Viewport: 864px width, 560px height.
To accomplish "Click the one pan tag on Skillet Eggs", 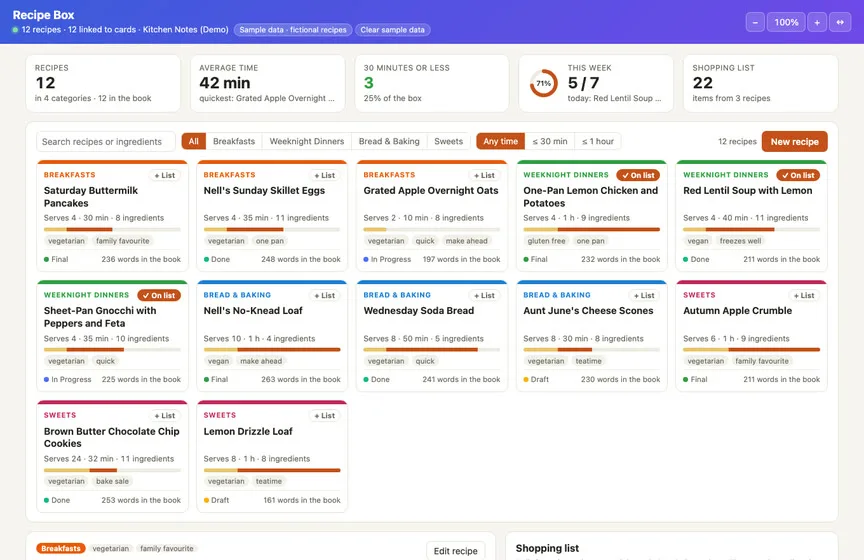I will coord(269,241).
